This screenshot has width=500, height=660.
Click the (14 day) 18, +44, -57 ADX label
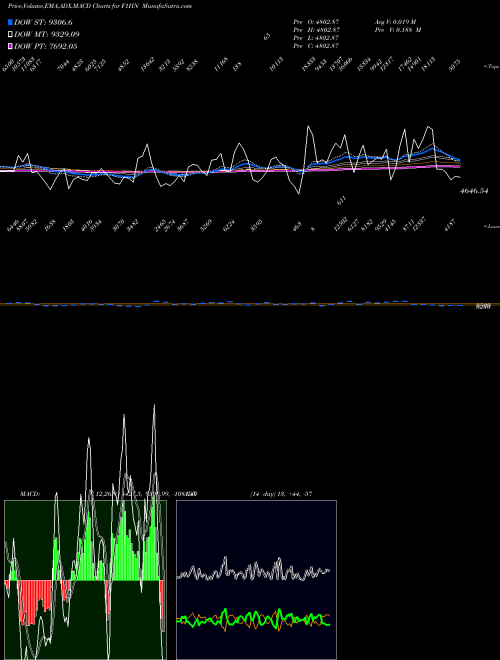(x=281, y=493)
